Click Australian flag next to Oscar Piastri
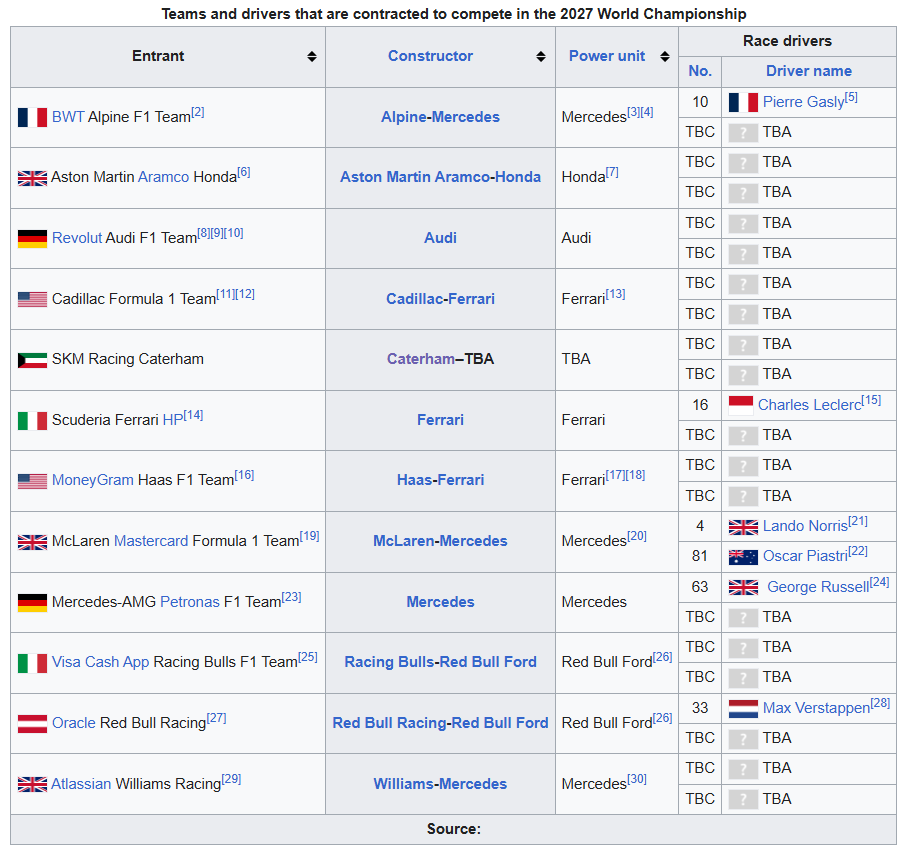The height and width of the screenshot is (847, 912). (x=743, y=557)
